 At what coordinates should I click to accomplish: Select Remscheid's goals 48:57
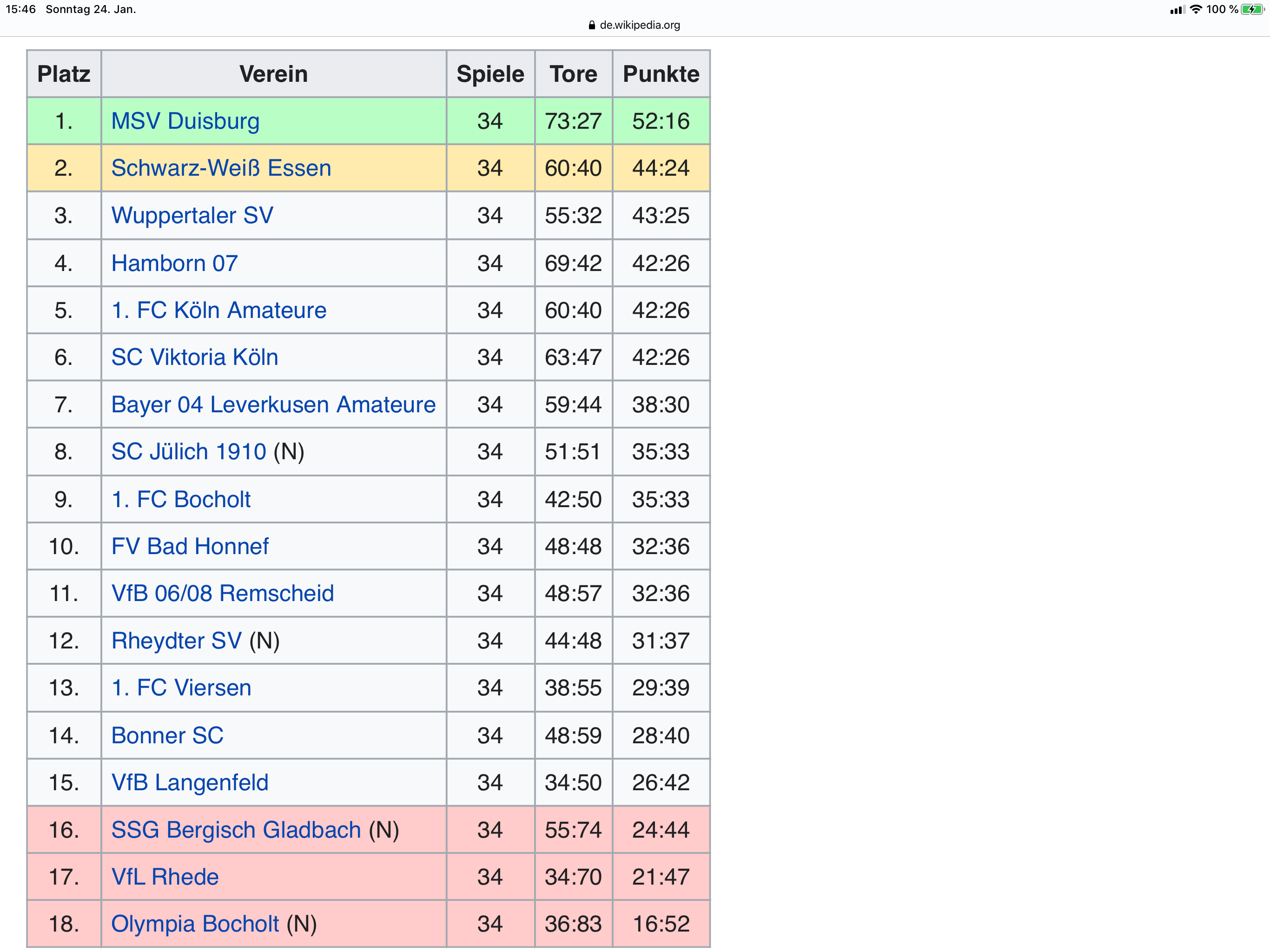[574, 594]
